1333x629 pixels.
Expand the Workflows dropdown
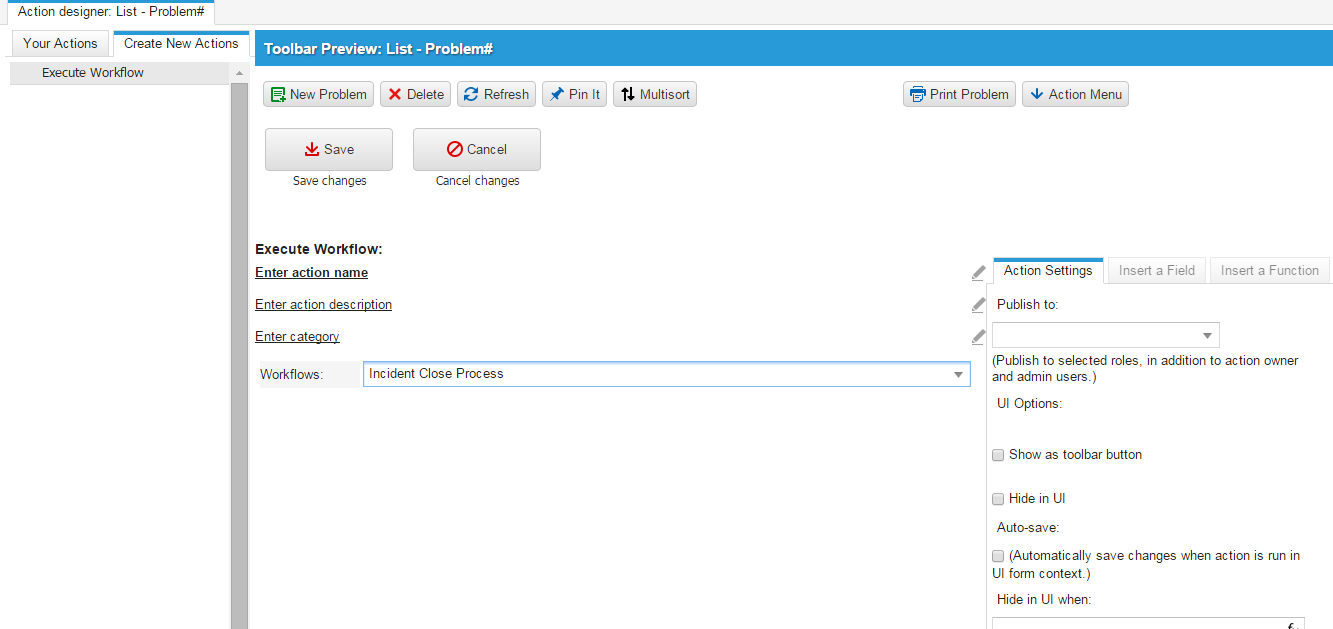[x=957, y=373]
